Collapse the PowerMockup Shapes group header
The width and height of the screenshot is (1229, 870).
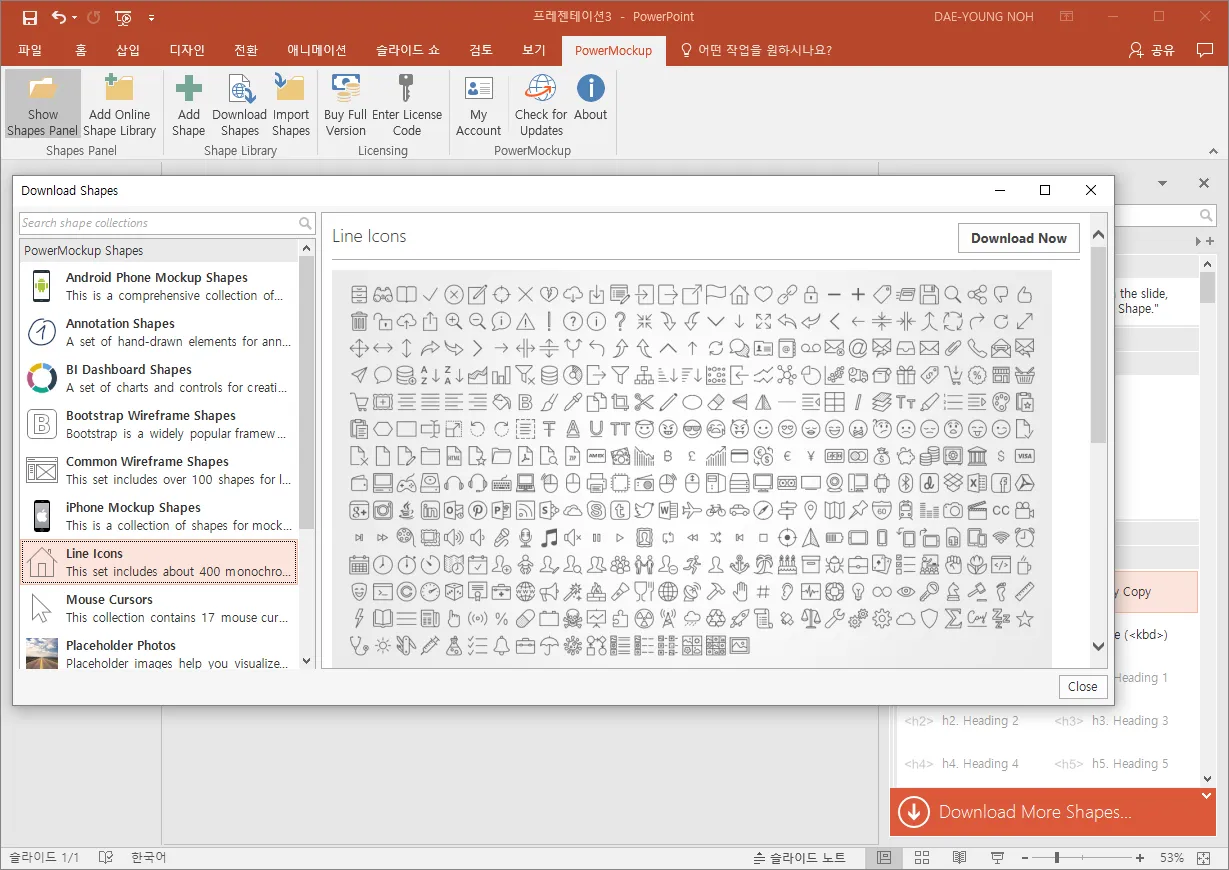160,250
